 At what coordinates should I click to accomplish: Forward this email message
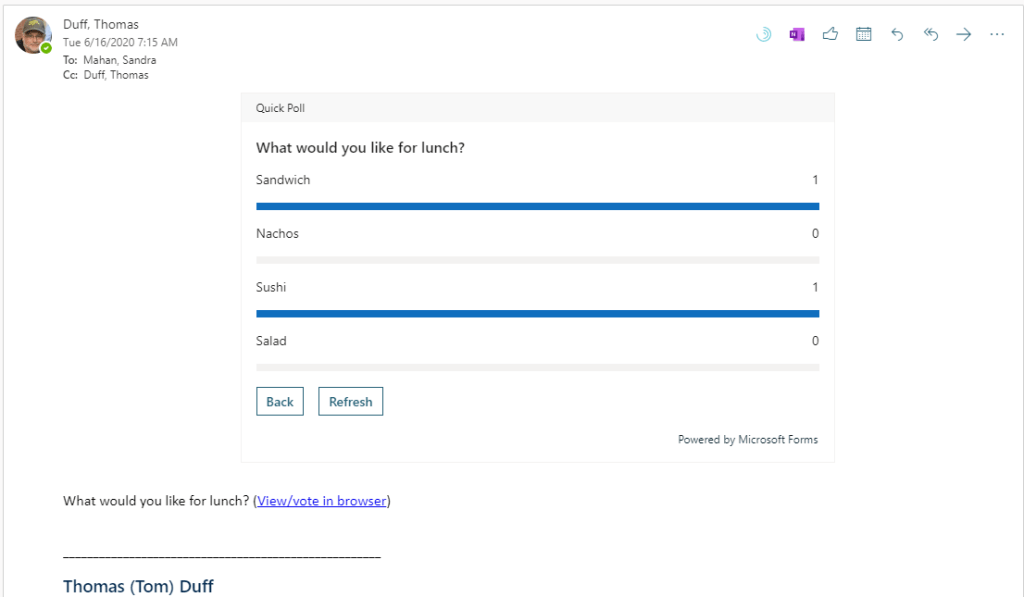[964, 35]
